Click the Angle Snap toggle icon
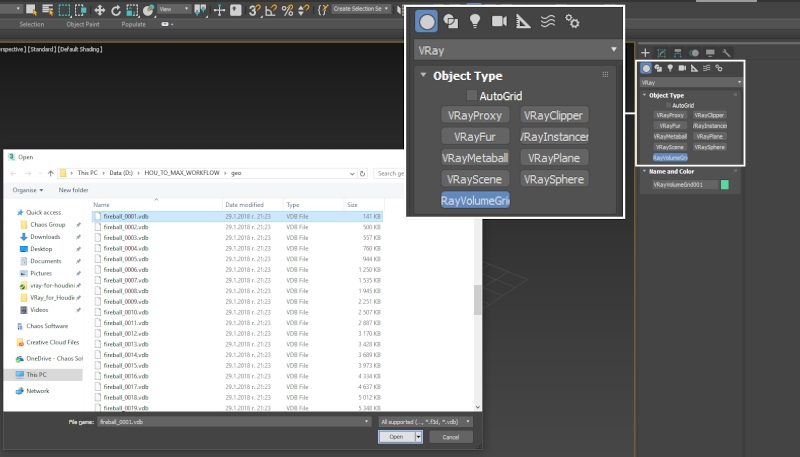 (271, 9)
